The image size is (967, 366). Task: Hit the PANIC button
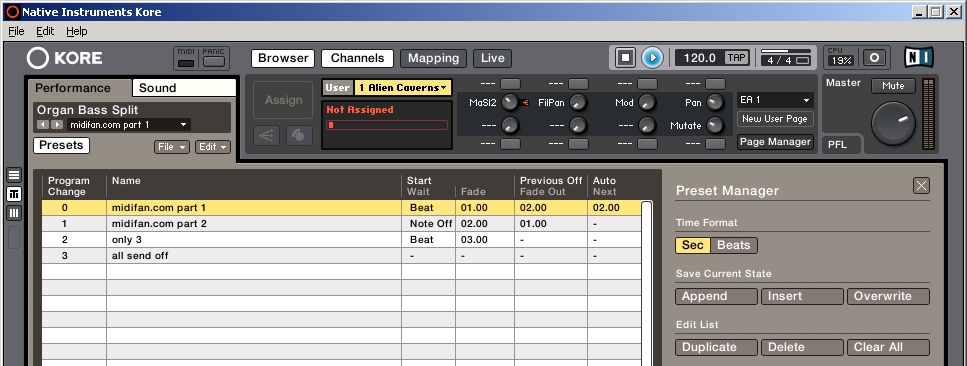(214, 62)
